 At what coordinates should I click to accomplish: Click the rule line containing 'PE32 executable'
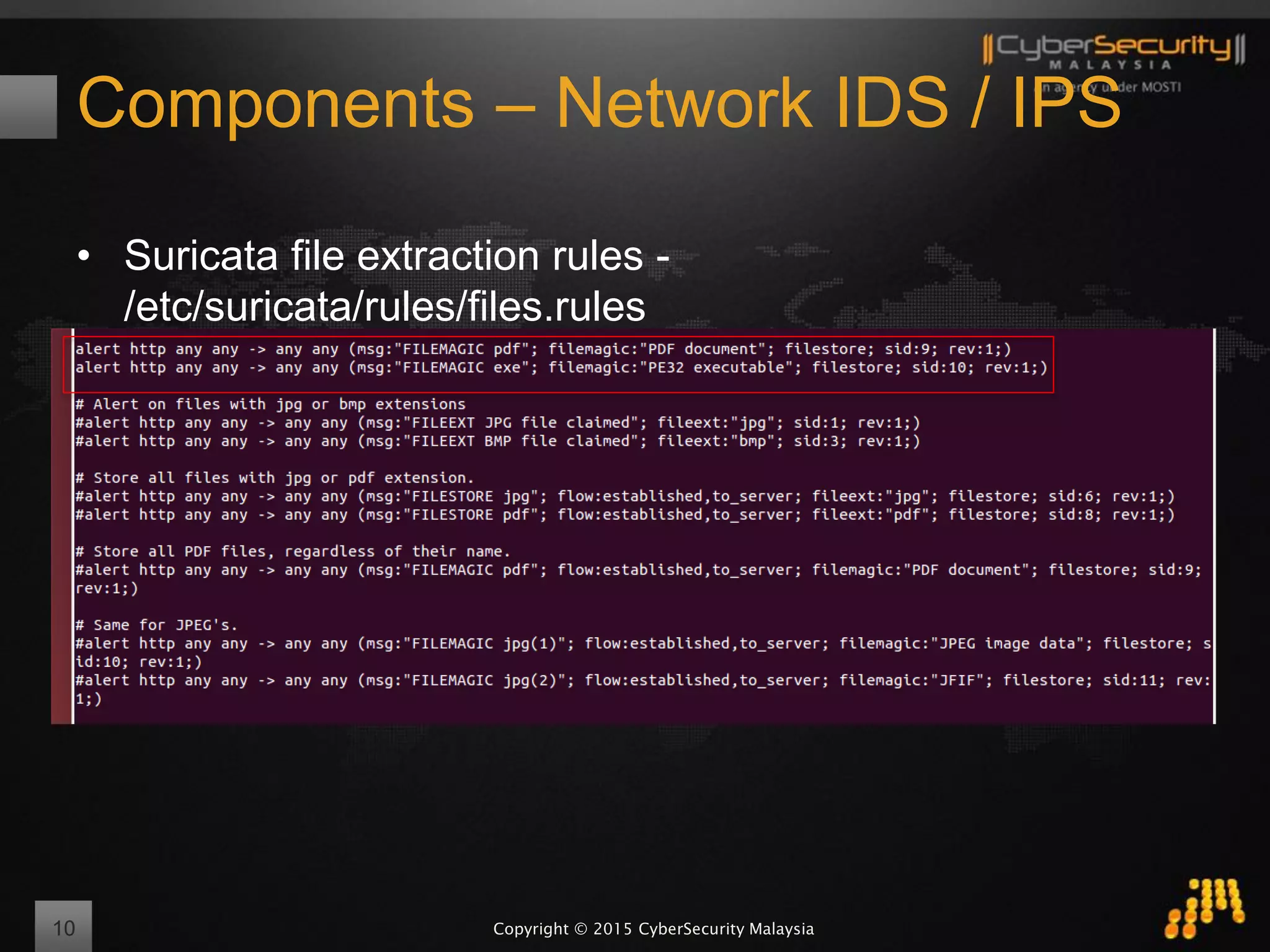[561, 368]
